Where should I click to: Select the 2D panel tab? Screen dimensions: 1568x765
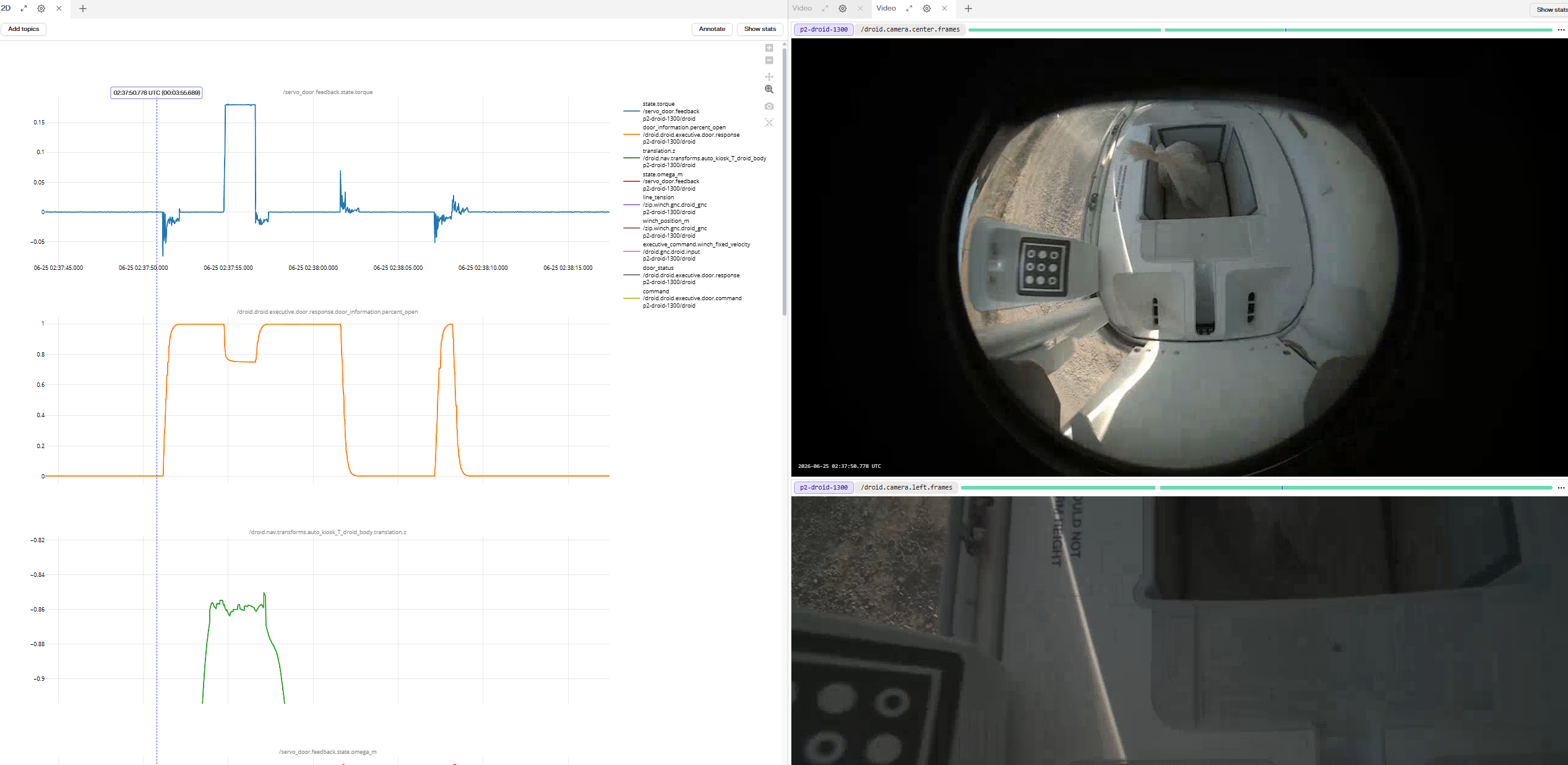[x=6, y=9]
